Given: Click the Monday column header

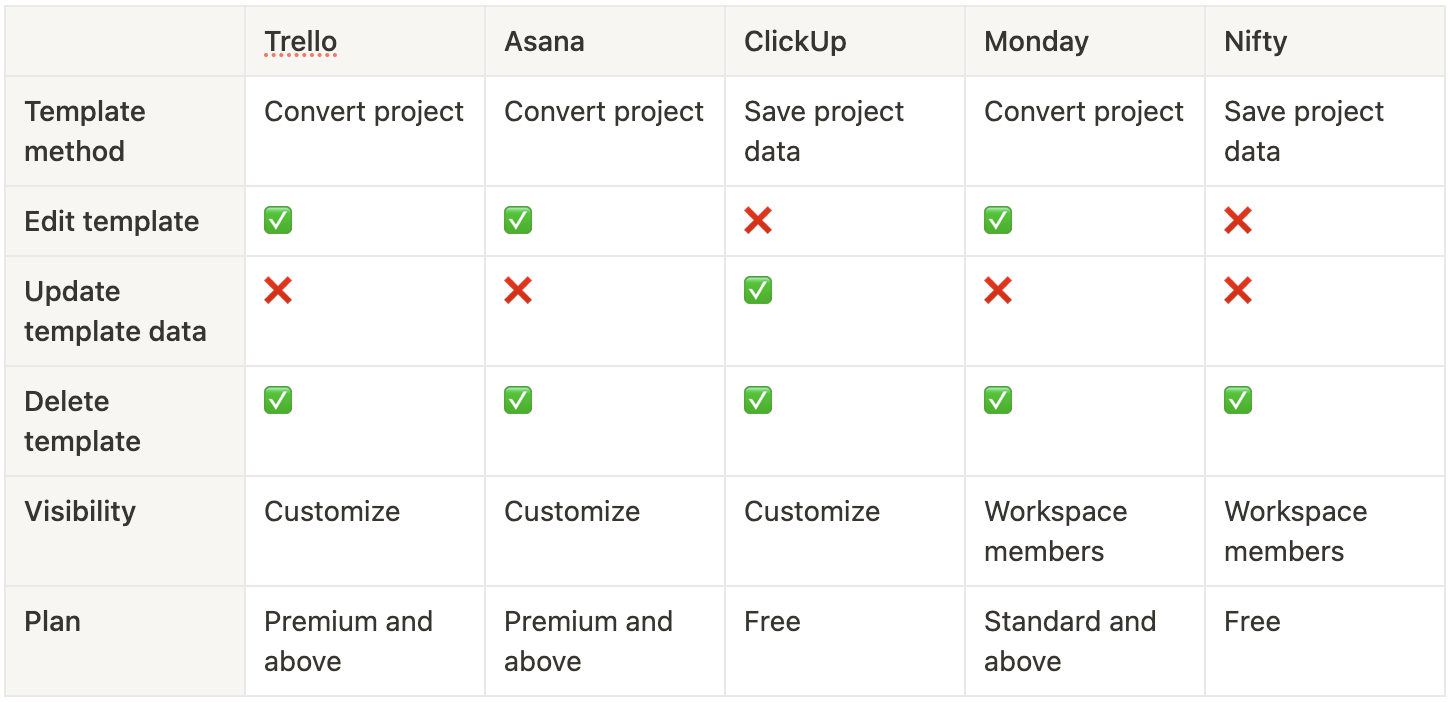Looking at the screenshot, I should click(1085, 41).
